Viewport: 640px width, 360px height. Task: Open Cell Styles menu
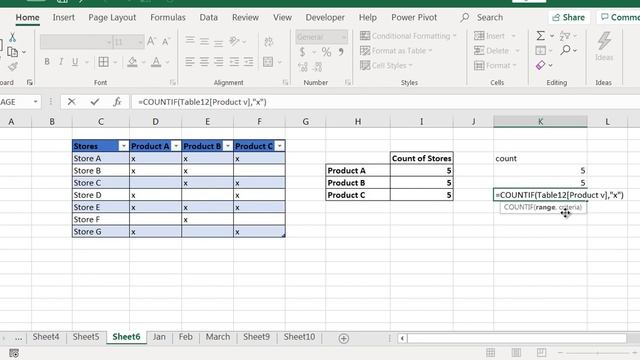pos(386,65)
